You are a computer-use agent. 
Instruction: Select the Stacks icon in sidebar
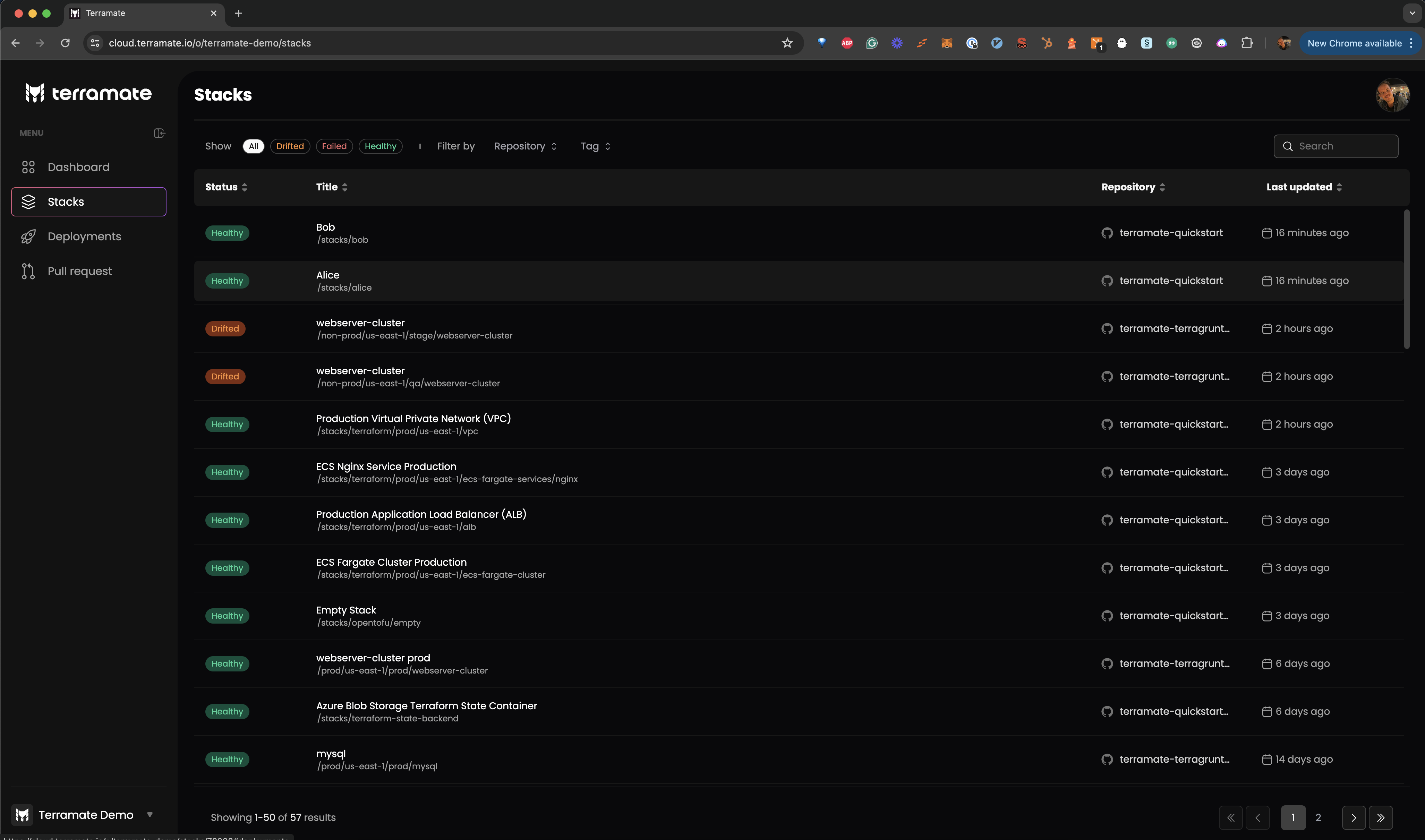tap(29, 201)
